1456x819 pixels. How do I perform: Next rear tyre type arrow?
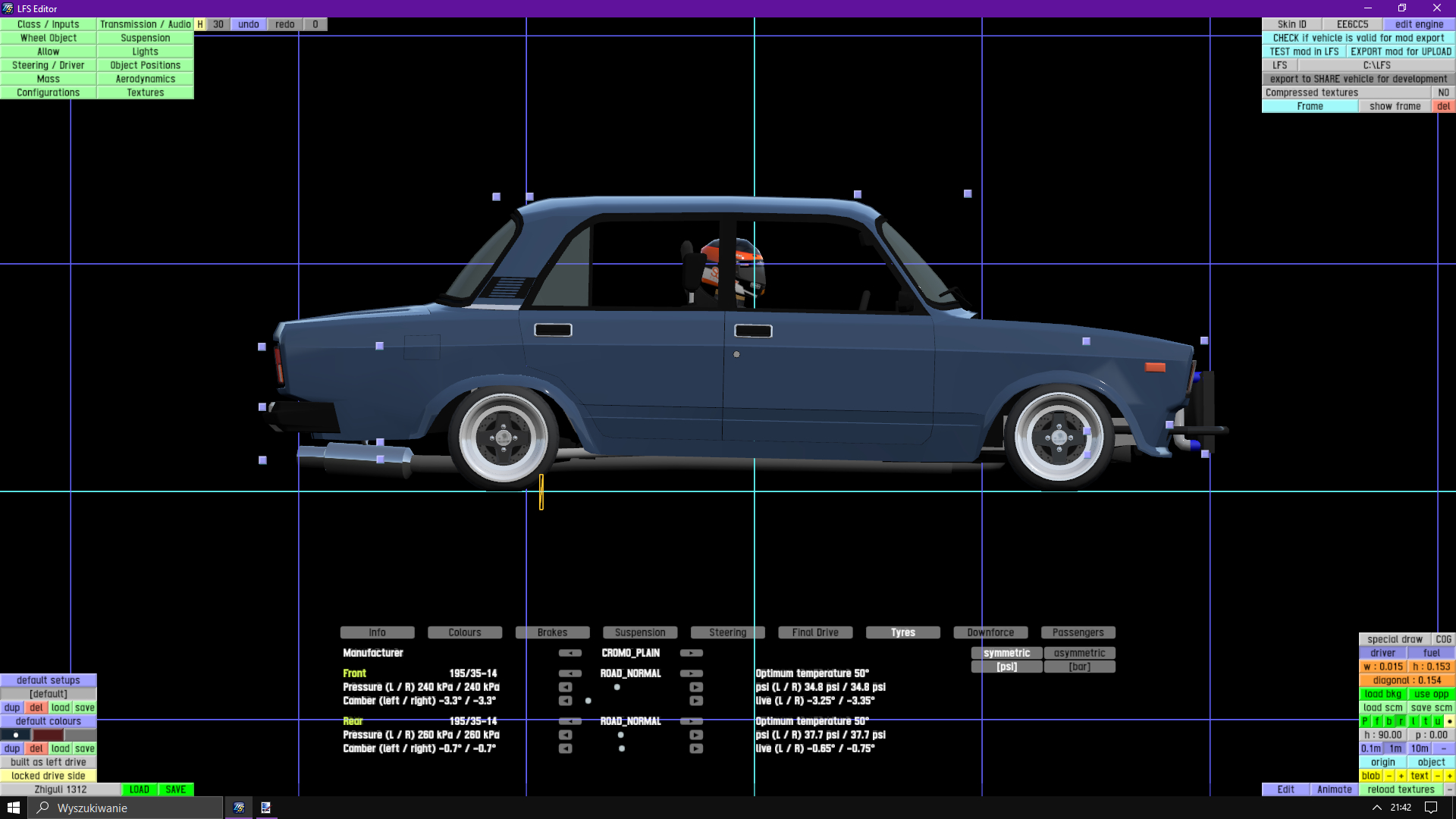pyautogui.click(x=691, y=721)
